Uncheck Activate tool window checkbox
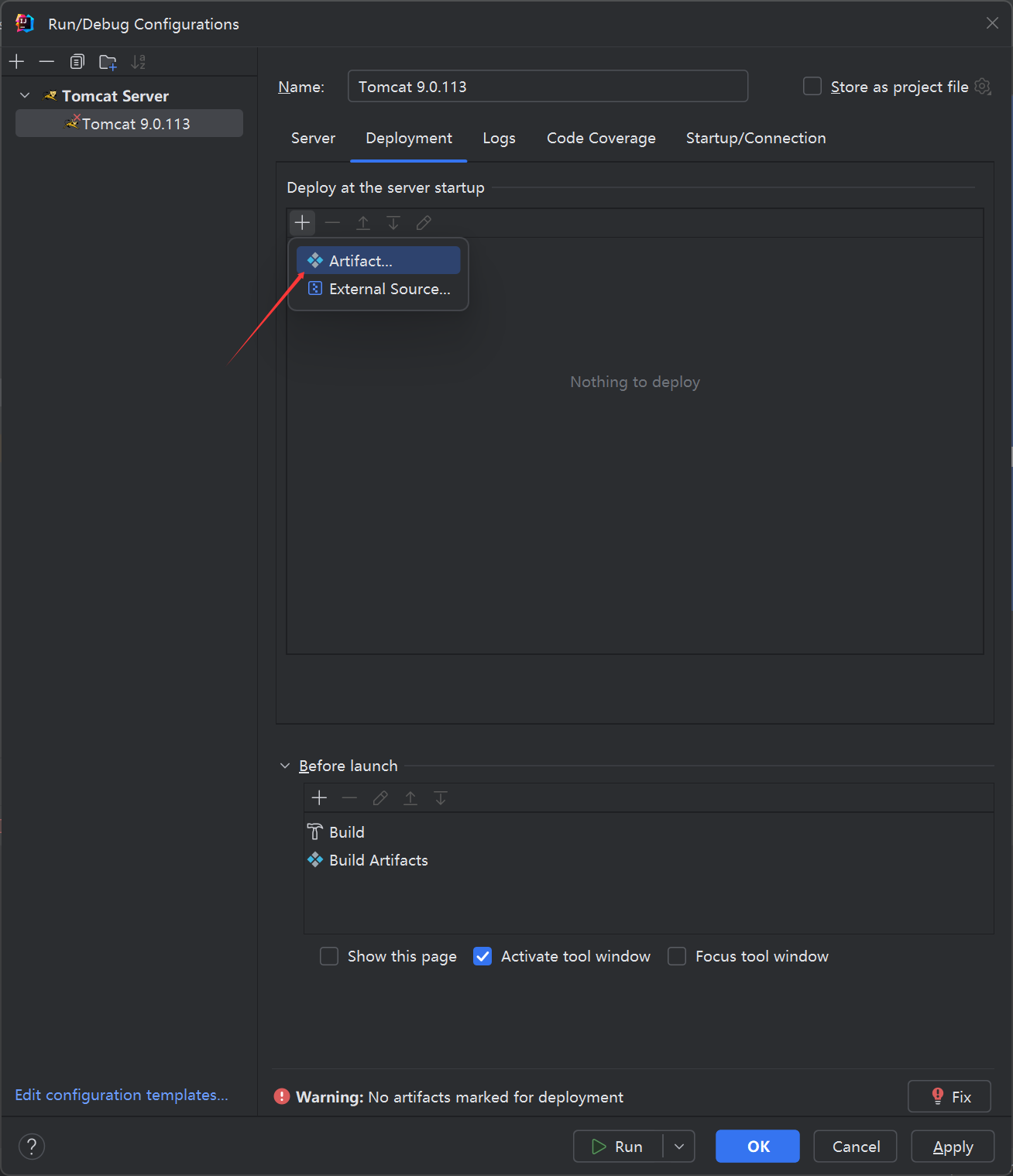The width and height of the screenshot is (1013, 1176). (482, 956)
